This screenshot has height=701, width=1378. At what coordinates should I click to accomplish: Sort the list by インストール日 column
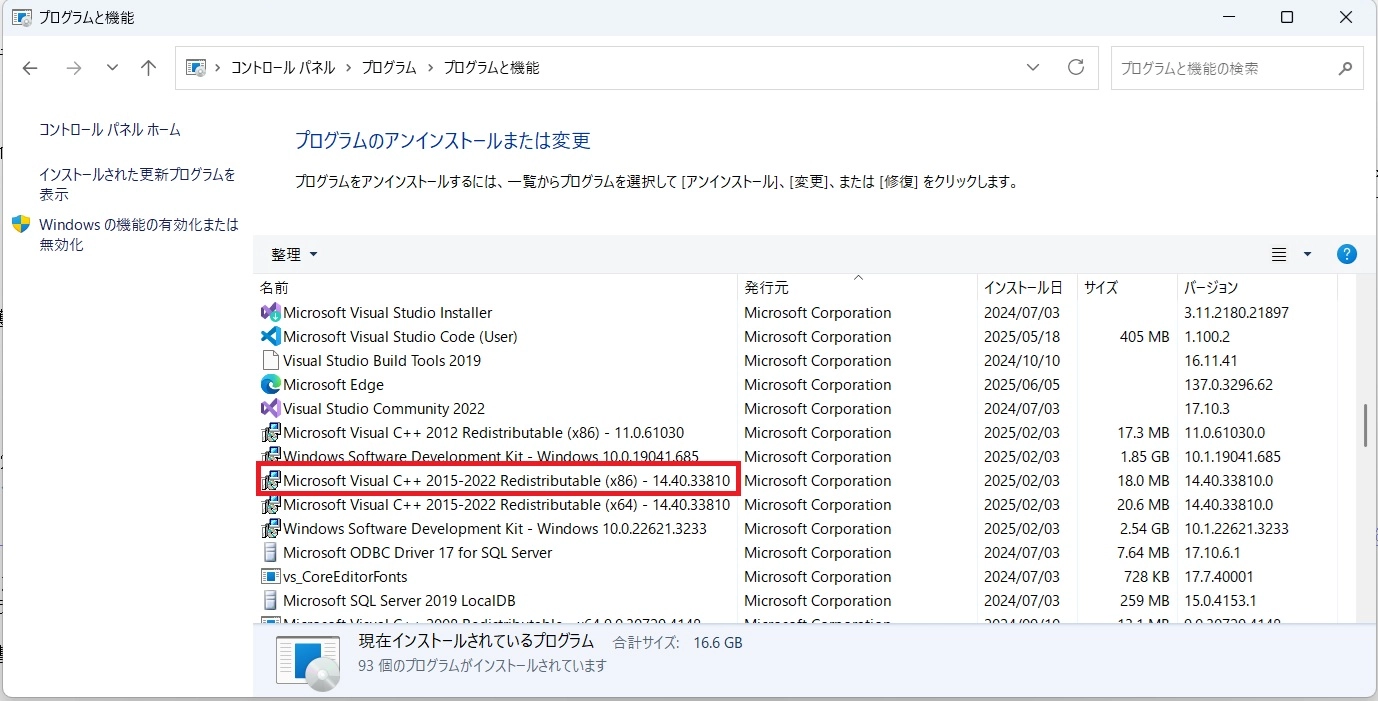point(1023,288)
